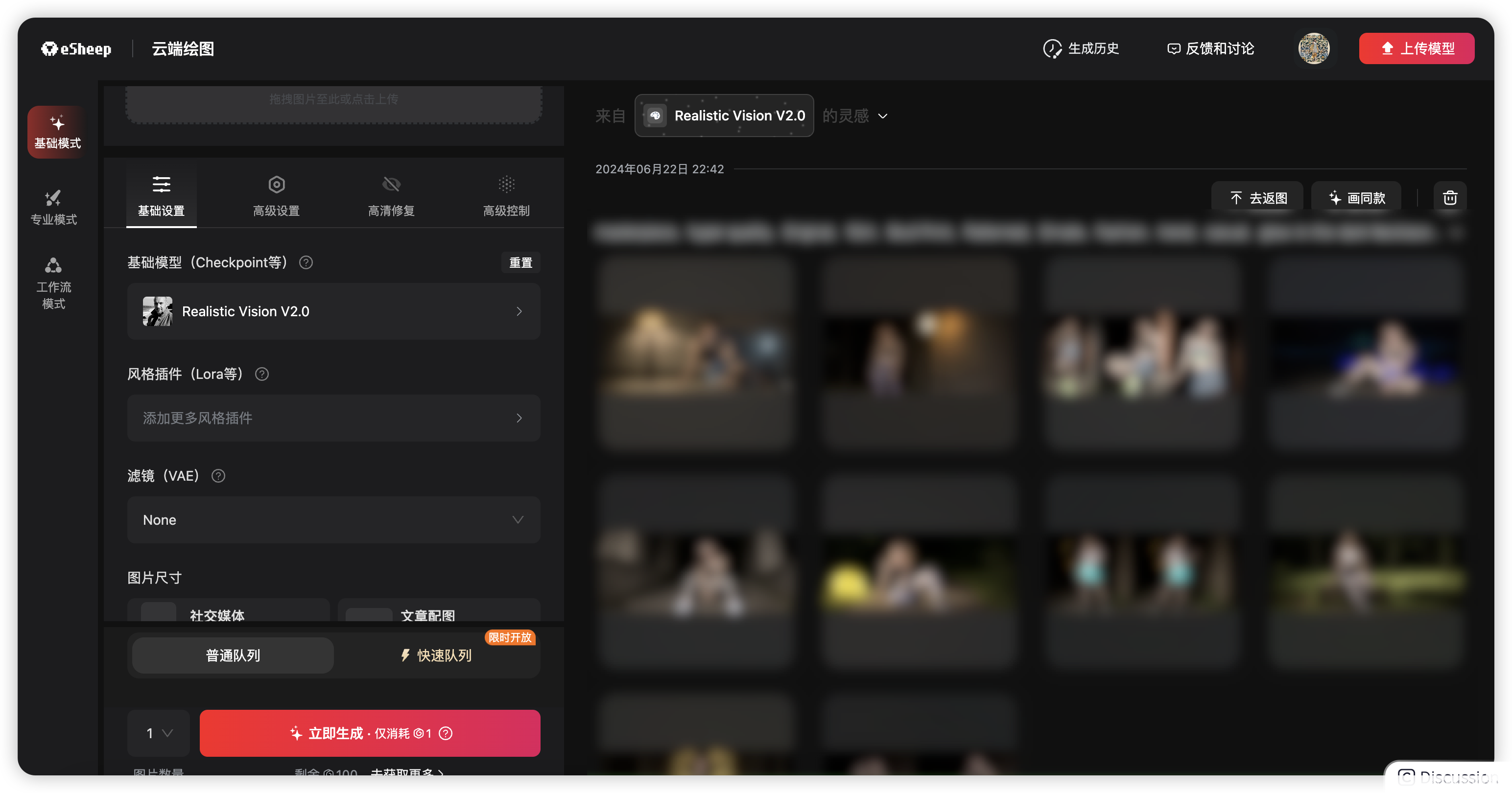Click 立即生成 generate button
1512x793 pixels.
coord(370,733)
